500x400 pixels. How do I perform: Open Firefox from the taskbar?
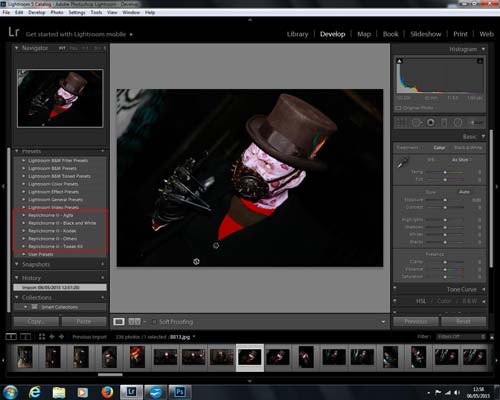tap(107, 392)
